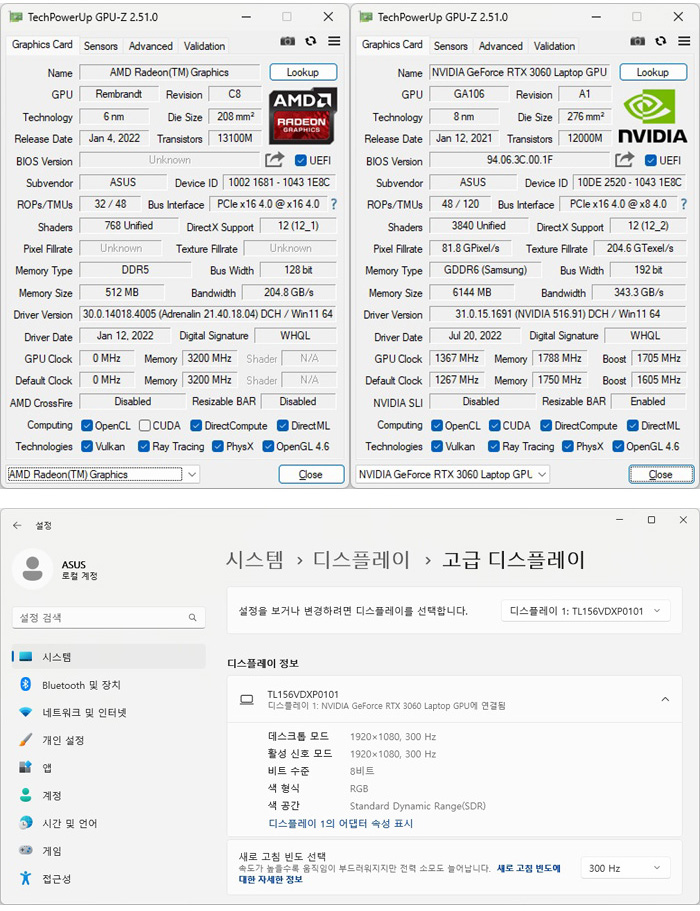Toggle CUDA checkbox in AMD GPU-Z window
The height and width of the screenshot is (911, 700).
[145, 426]
